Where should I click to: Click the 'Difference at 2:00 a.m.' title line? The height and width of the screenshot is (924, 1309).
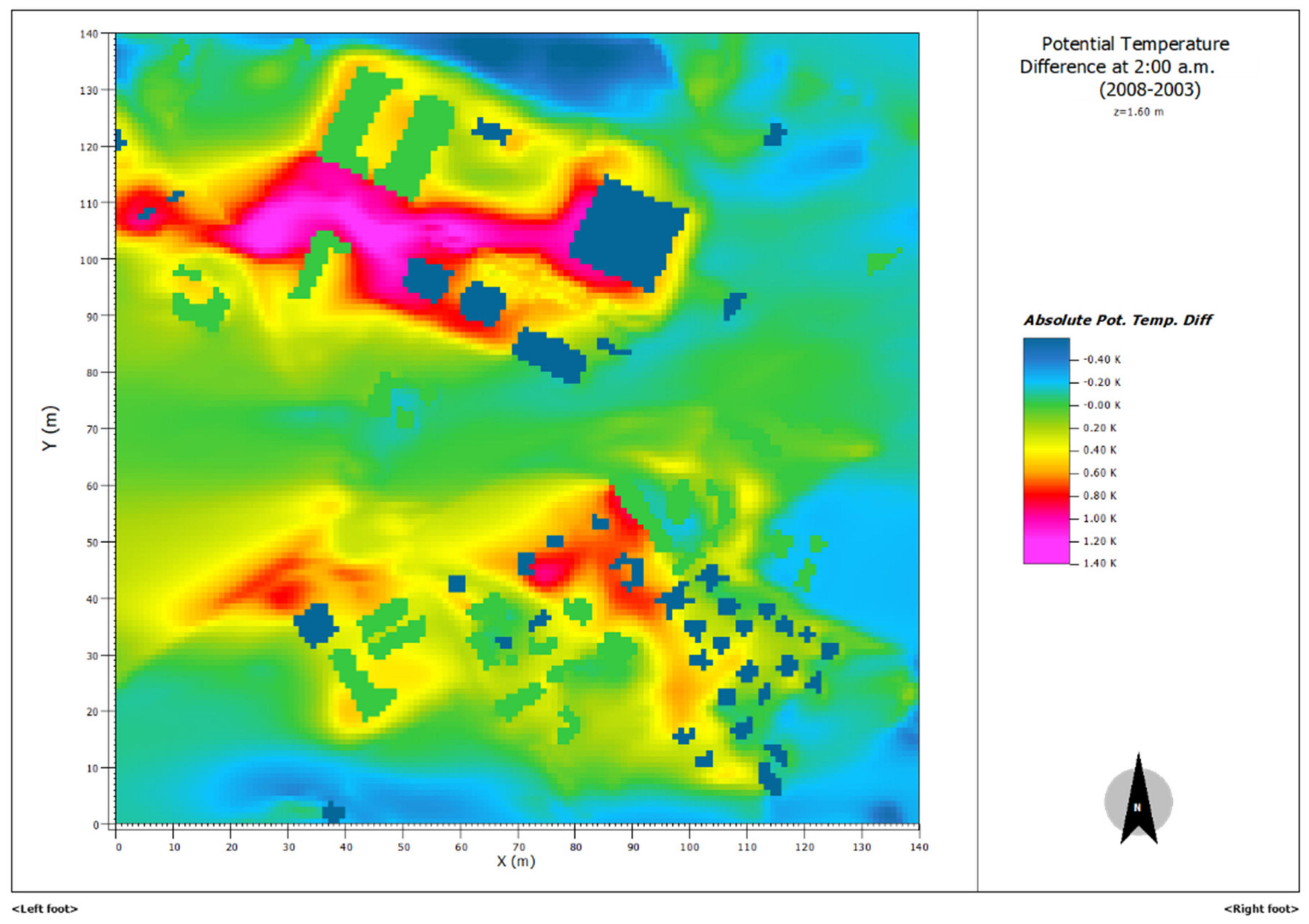coord(1117,67)
